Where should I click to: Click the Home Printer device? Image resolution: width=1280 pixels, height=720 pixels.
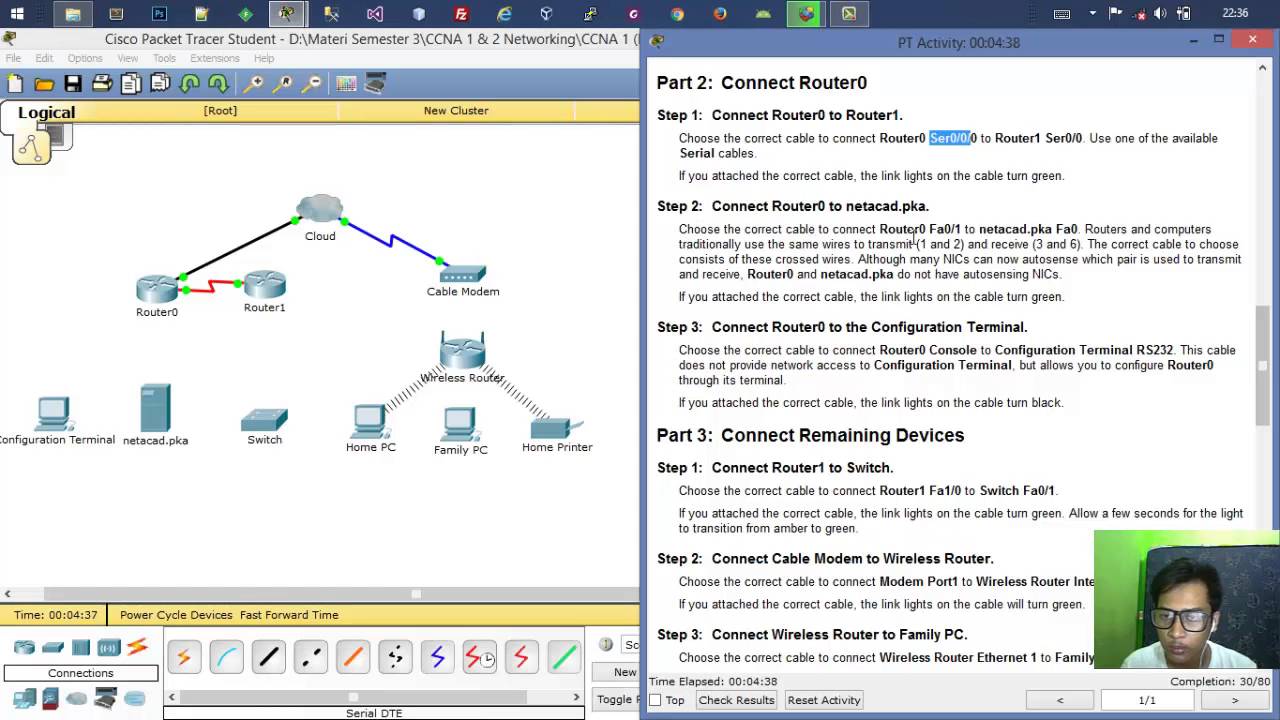click(557, 427)
